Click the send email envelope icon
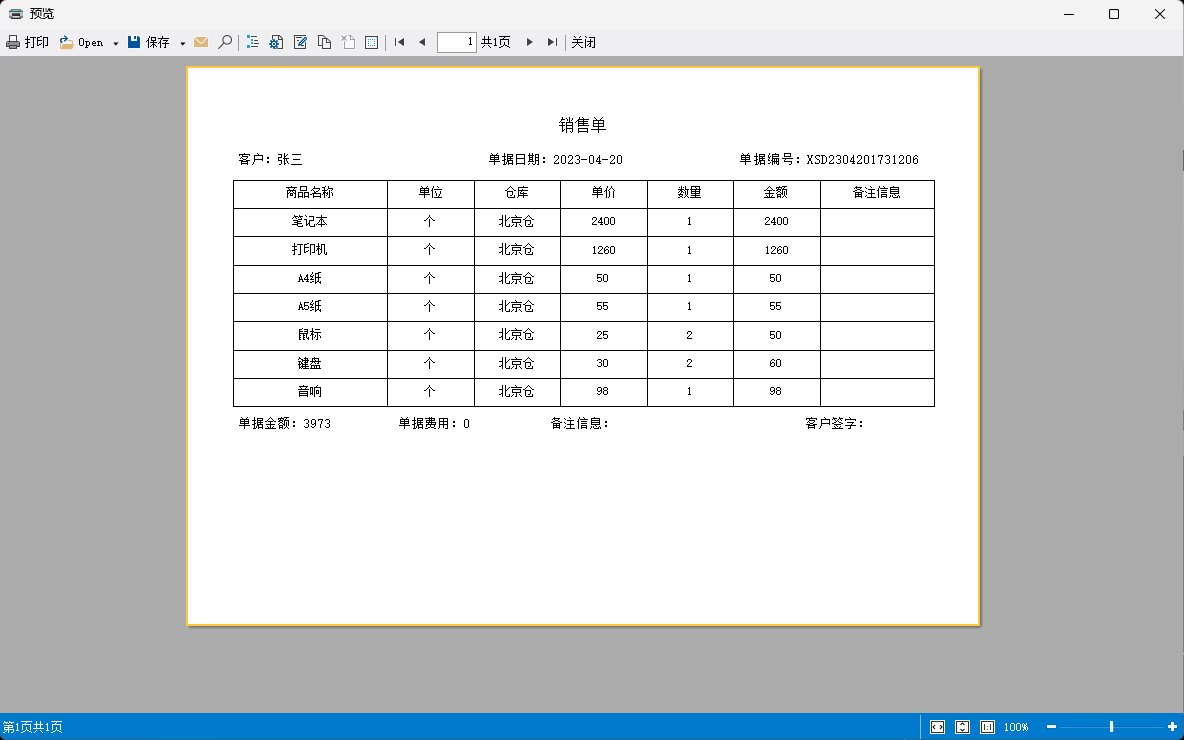The width and height of the screenshot is (1184, 740). [x=201, y=42]
